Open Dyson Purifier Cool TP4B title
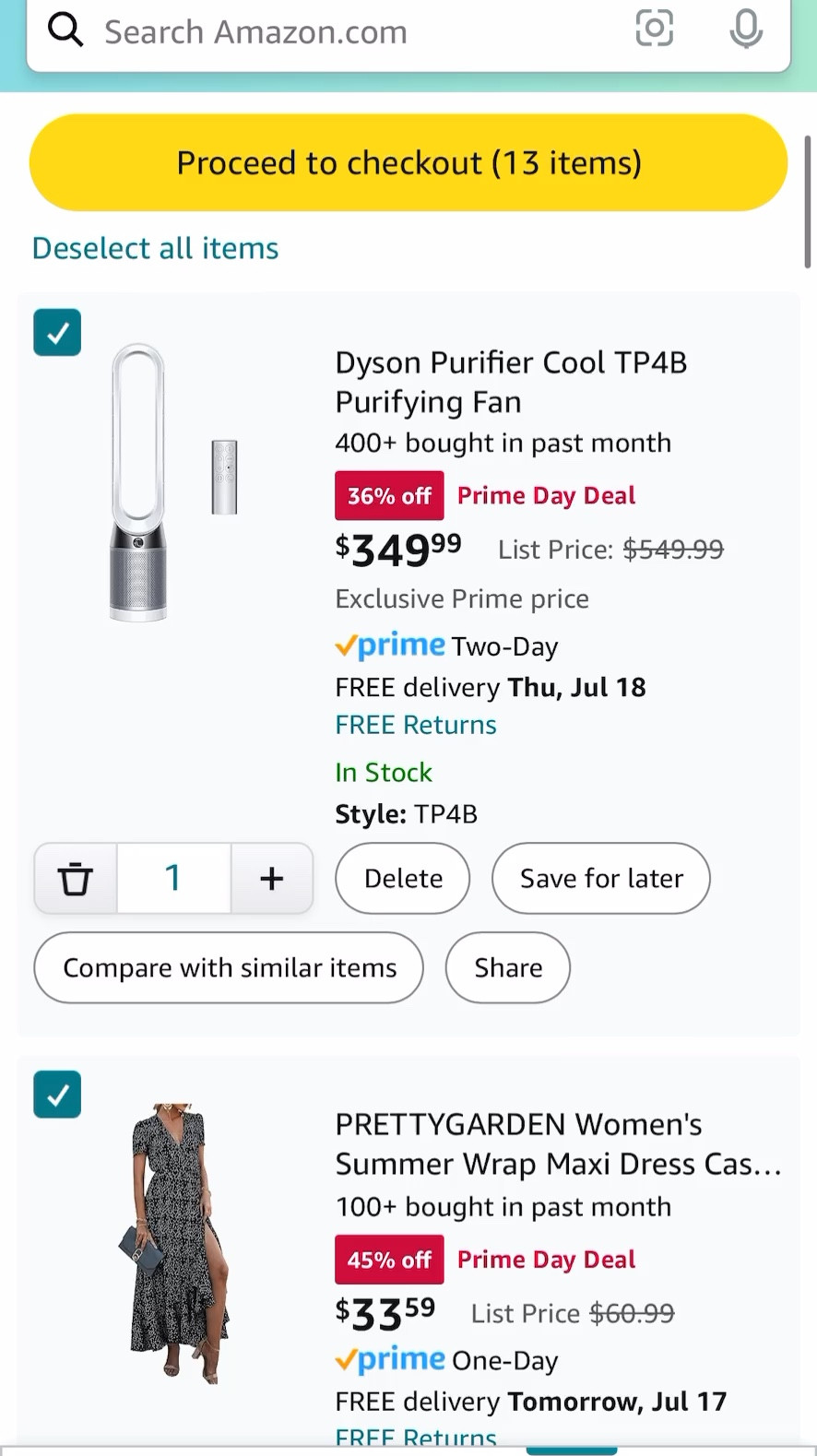Screen dimensions: 817x1456 511,382
